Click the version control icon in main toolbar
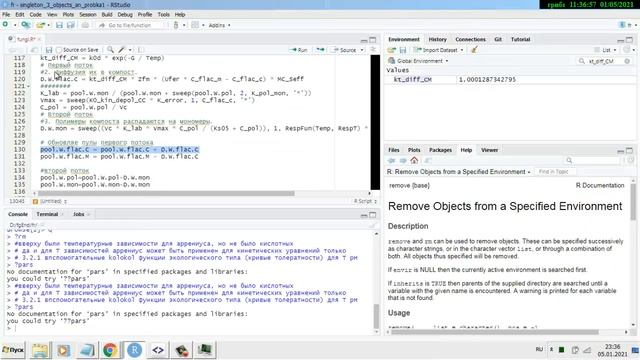Image resolution: width=640 pixels, height=360 pixels. tap(176, 25)
